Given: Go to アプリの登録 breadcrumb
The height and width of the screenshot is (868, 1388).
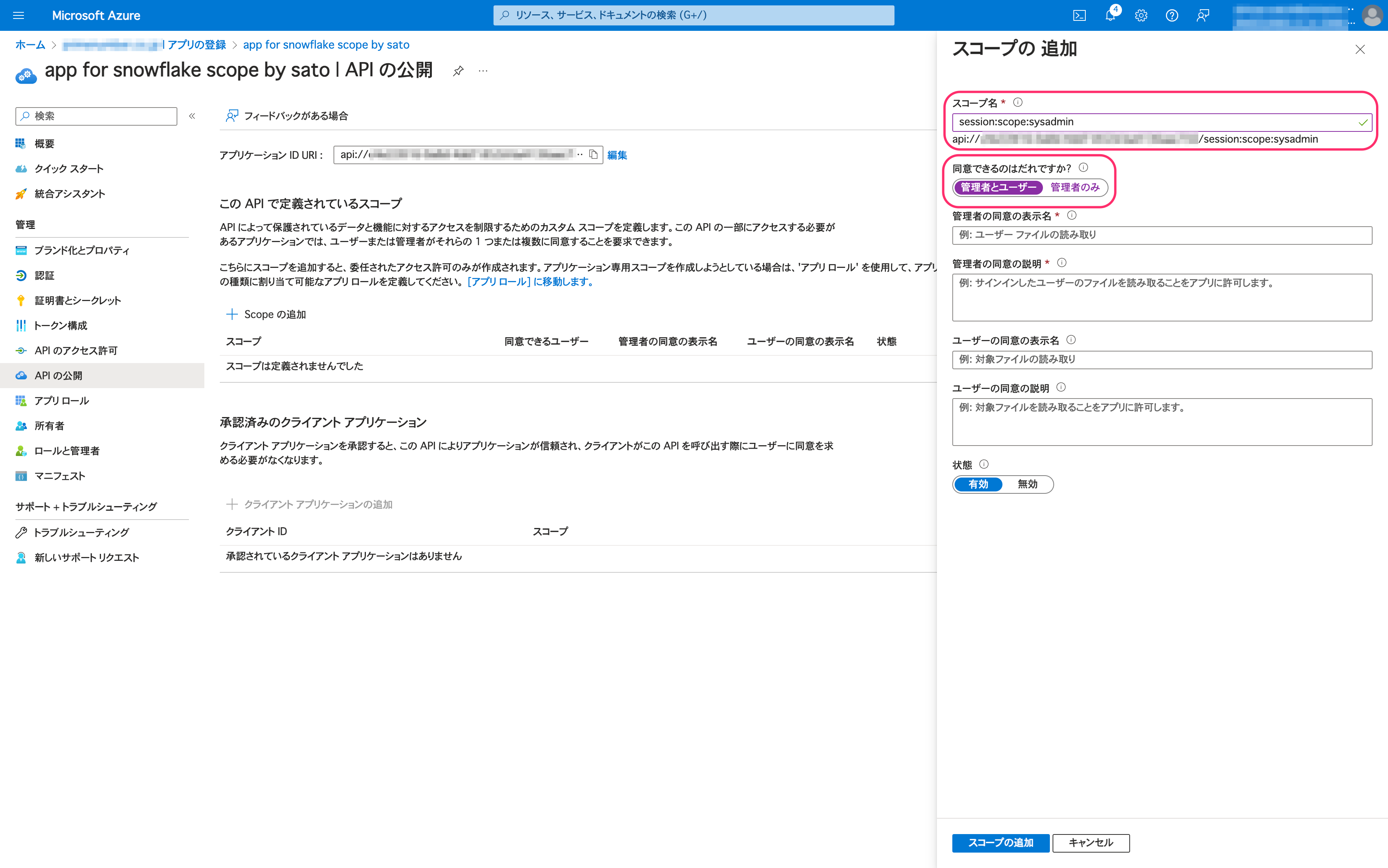Looking at the screenshot, I should [x=196, y=45].
